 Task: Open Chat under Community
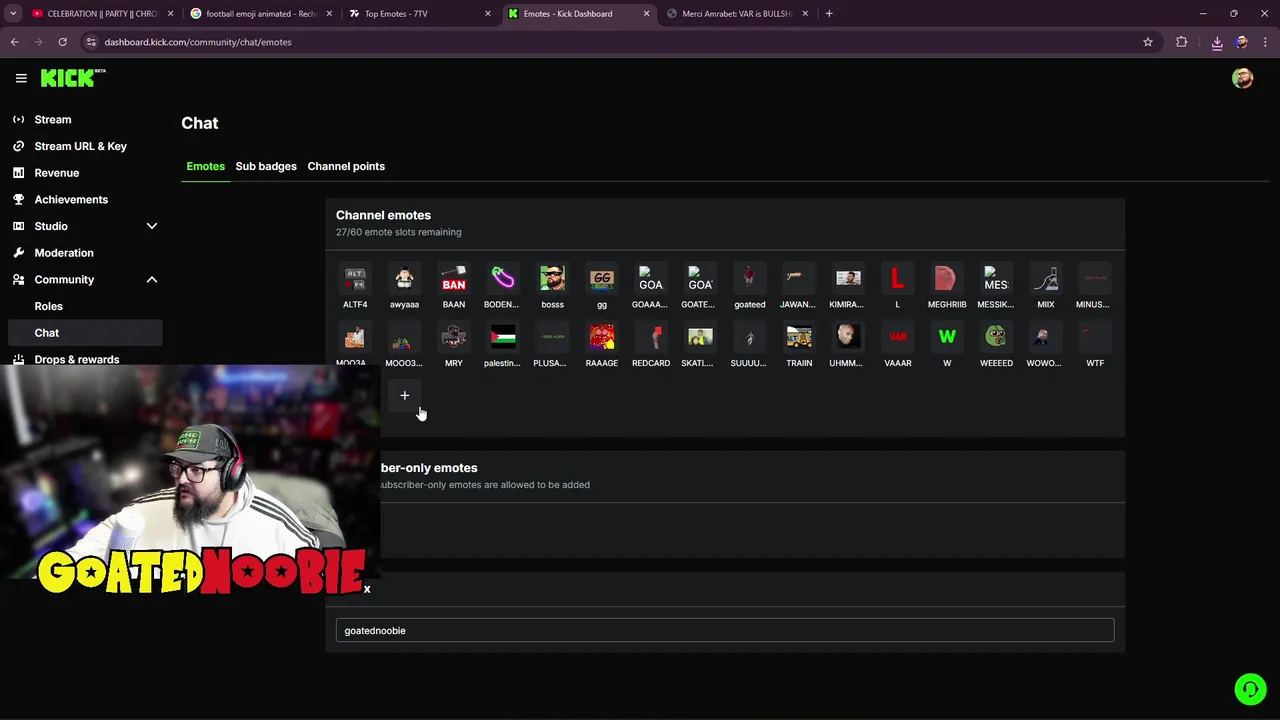point(84,333)
